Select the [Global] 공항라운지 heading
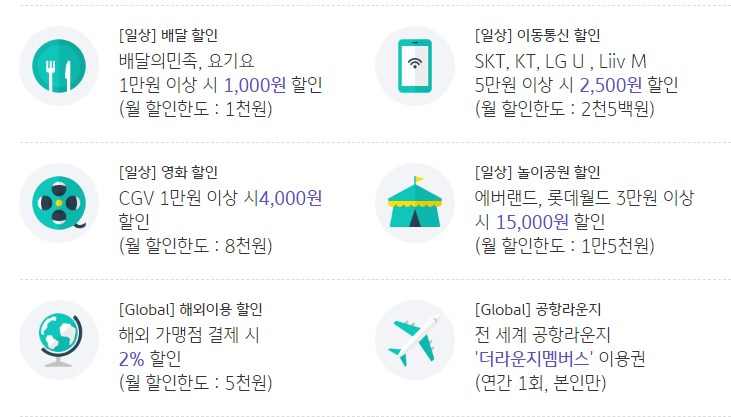Image resolution: width=731 pixels, height=417 pixels. (x=538, y=309)
